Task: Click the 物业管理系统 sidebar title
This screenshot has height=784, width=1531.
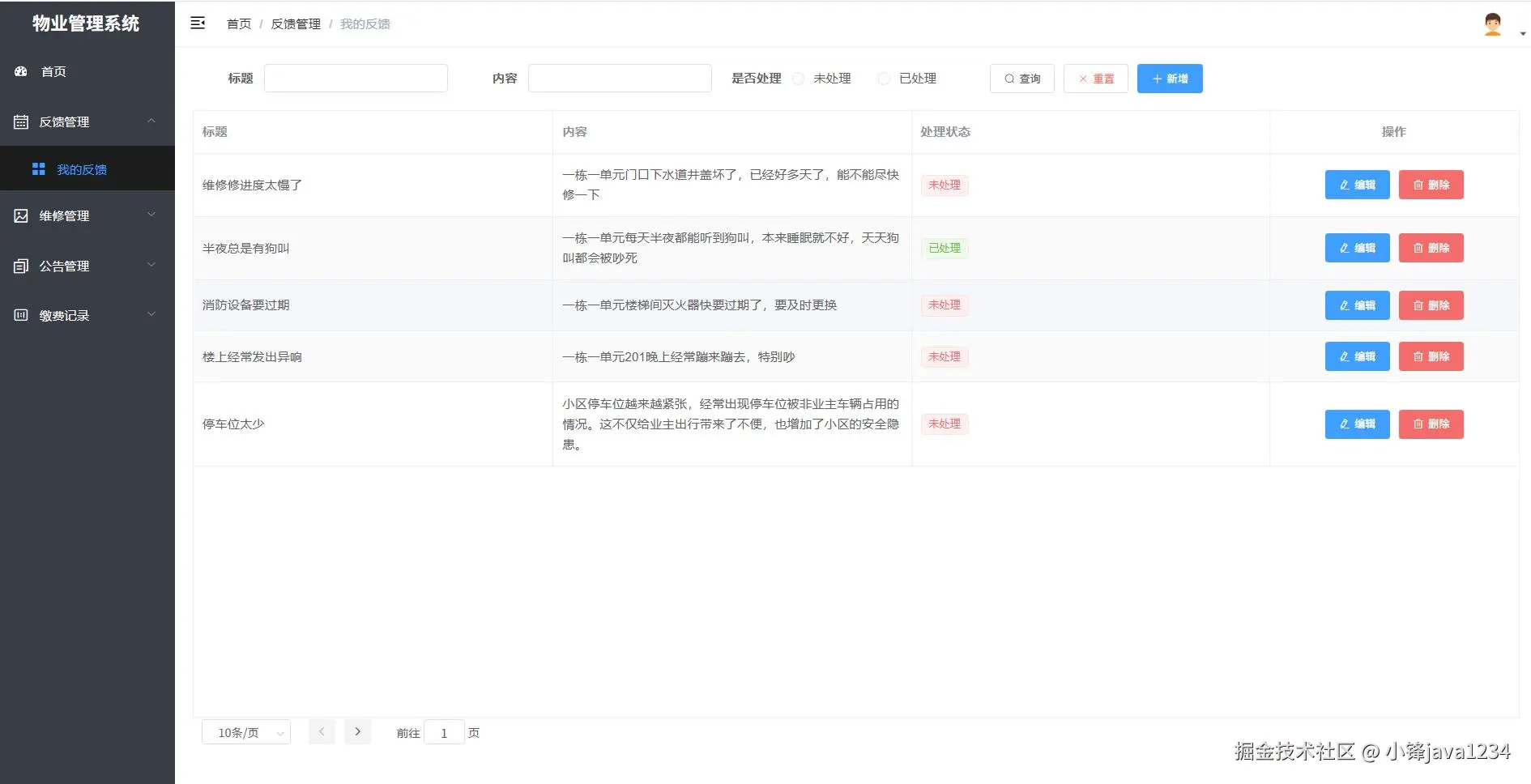Action: pyautogui.click(x=86, y=23)
